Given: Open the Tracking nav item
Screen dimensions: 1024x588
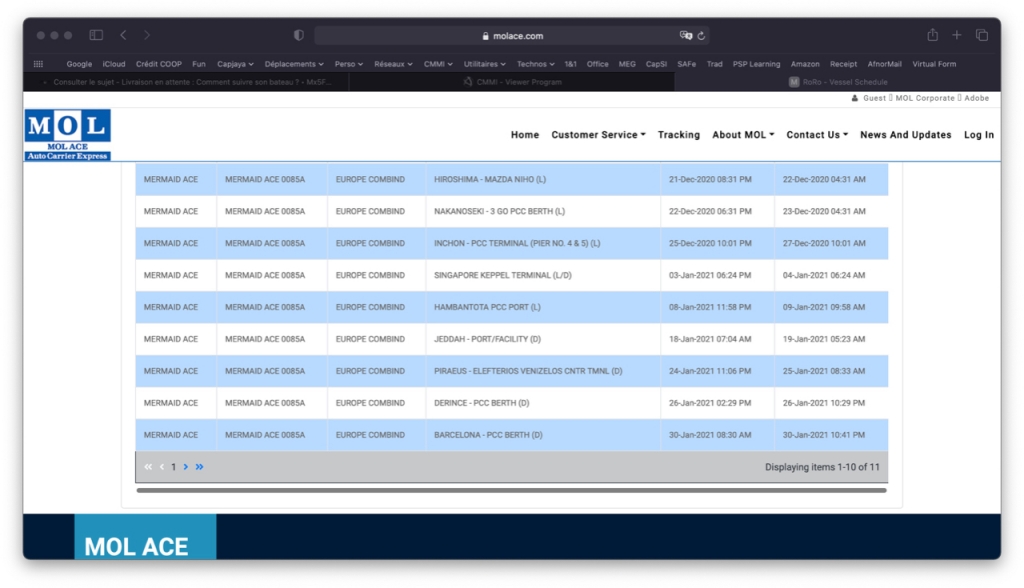Looking at the screenshot, I should point(679,135).
